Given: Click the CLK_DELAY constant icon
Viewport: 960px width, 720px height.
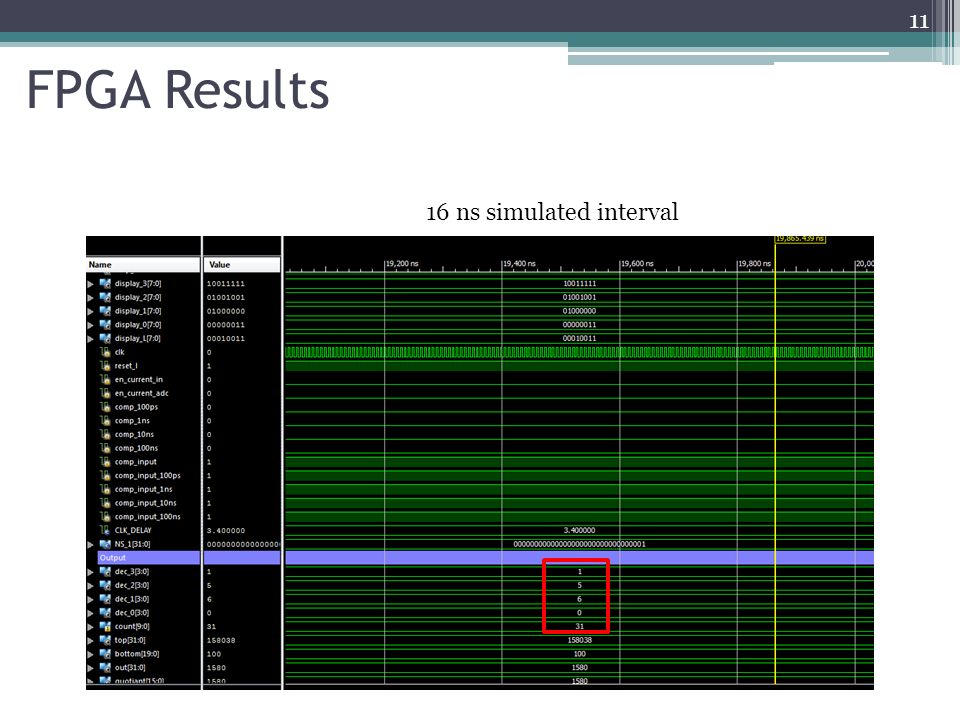Looking at the screenshot, I should [x=105, y=530].
